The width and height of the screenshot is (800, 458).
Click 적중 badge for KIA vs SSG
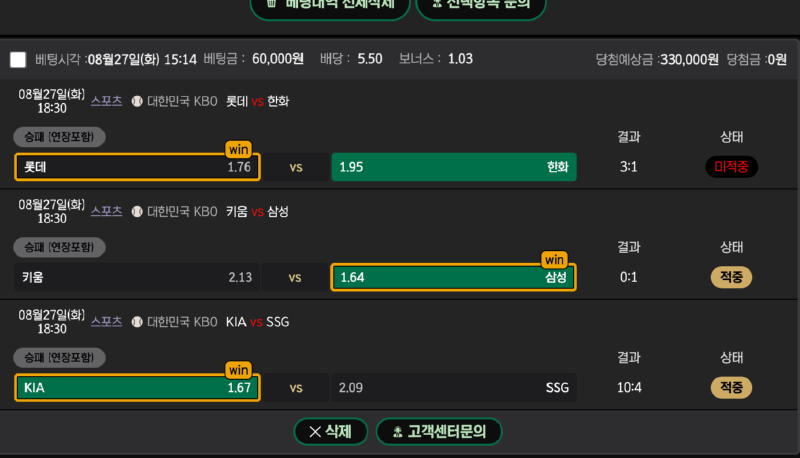coord(731,388)
